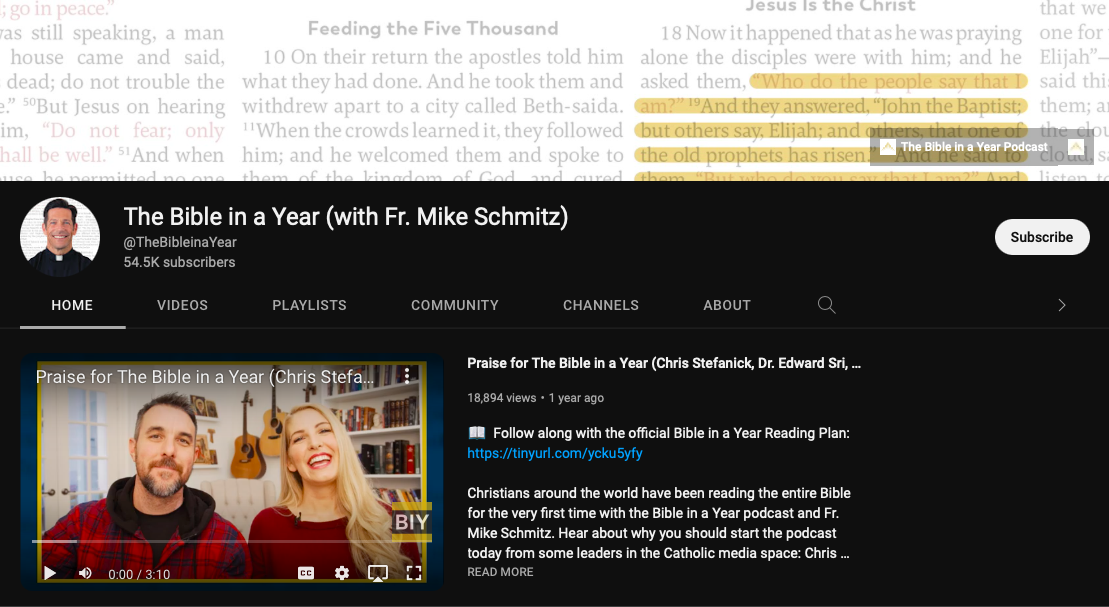Viewport: 1109px width, 607px height.
Task: Go to the CHANNELS tab
Action: [600, 305]
